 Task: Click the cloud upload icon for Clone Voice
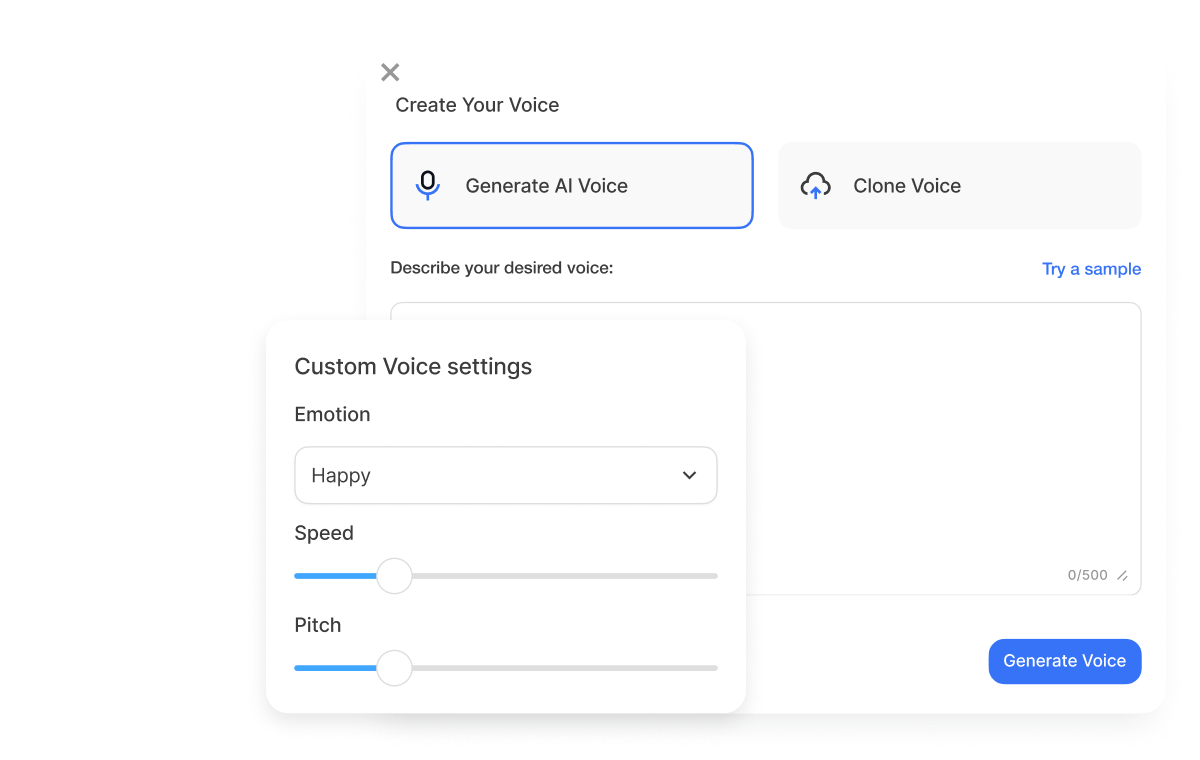pos(816,185)
